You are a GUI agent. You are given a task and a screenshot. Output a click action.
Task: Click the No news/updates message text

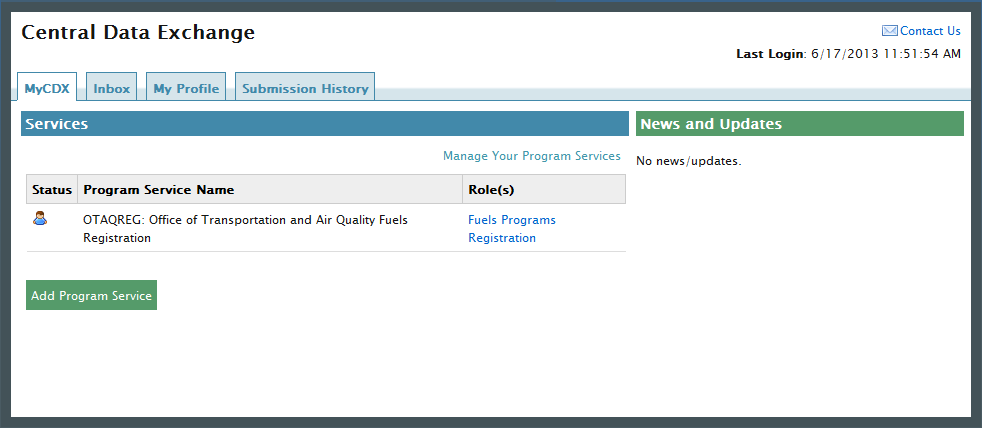click(689, 161)
